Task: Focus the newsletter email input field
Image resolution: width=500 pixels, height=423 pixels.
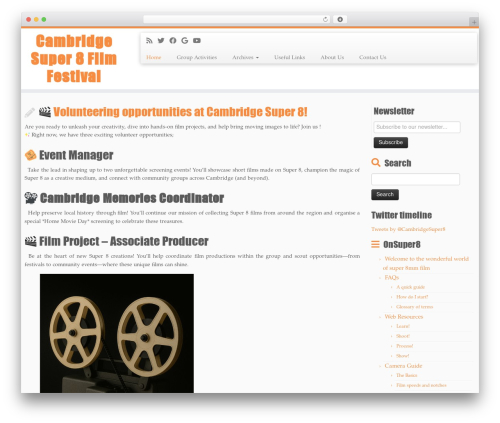Action: 417,127
